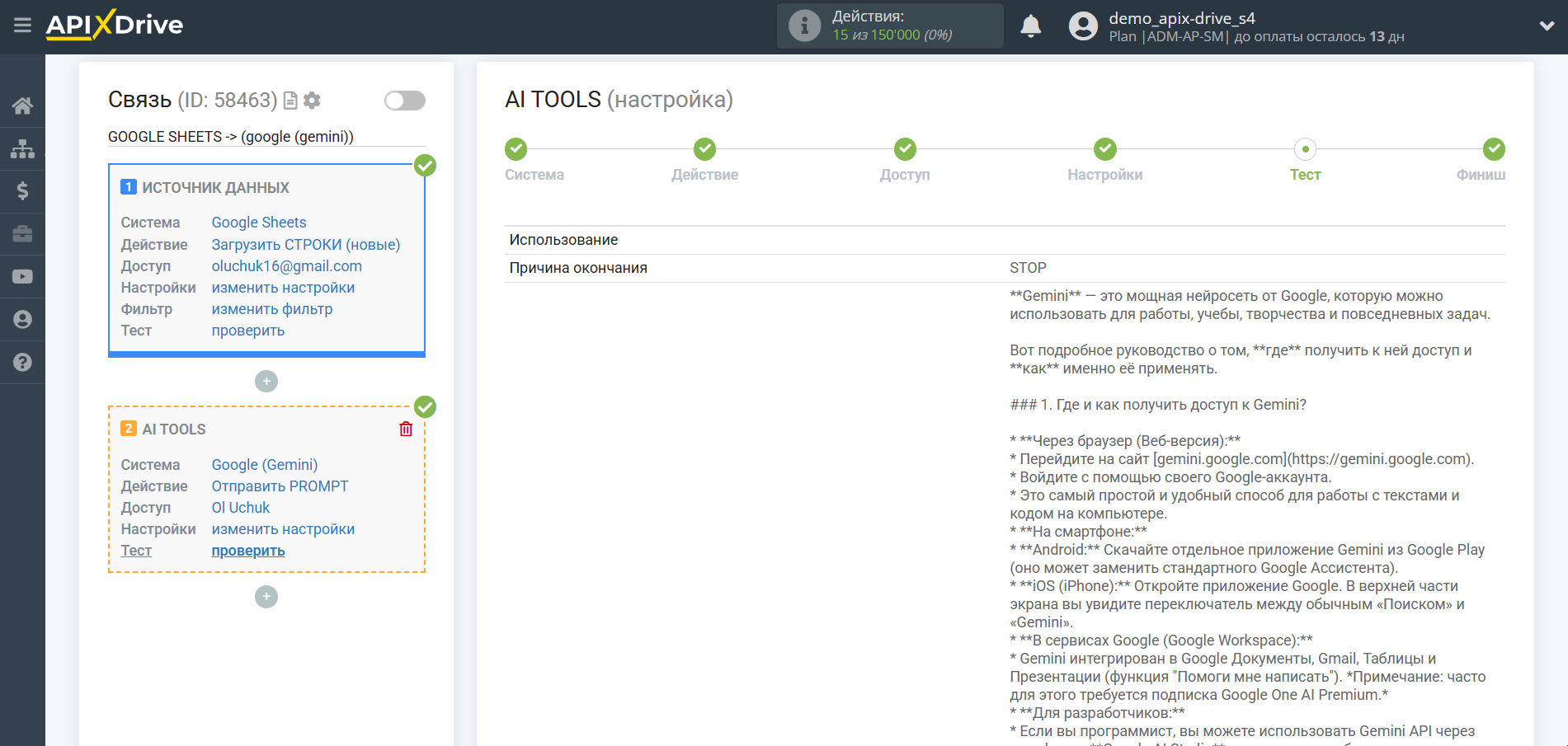Click the dollar billing icon in the sidebar
1568x746 pixels.
click(x=22, y=191)
